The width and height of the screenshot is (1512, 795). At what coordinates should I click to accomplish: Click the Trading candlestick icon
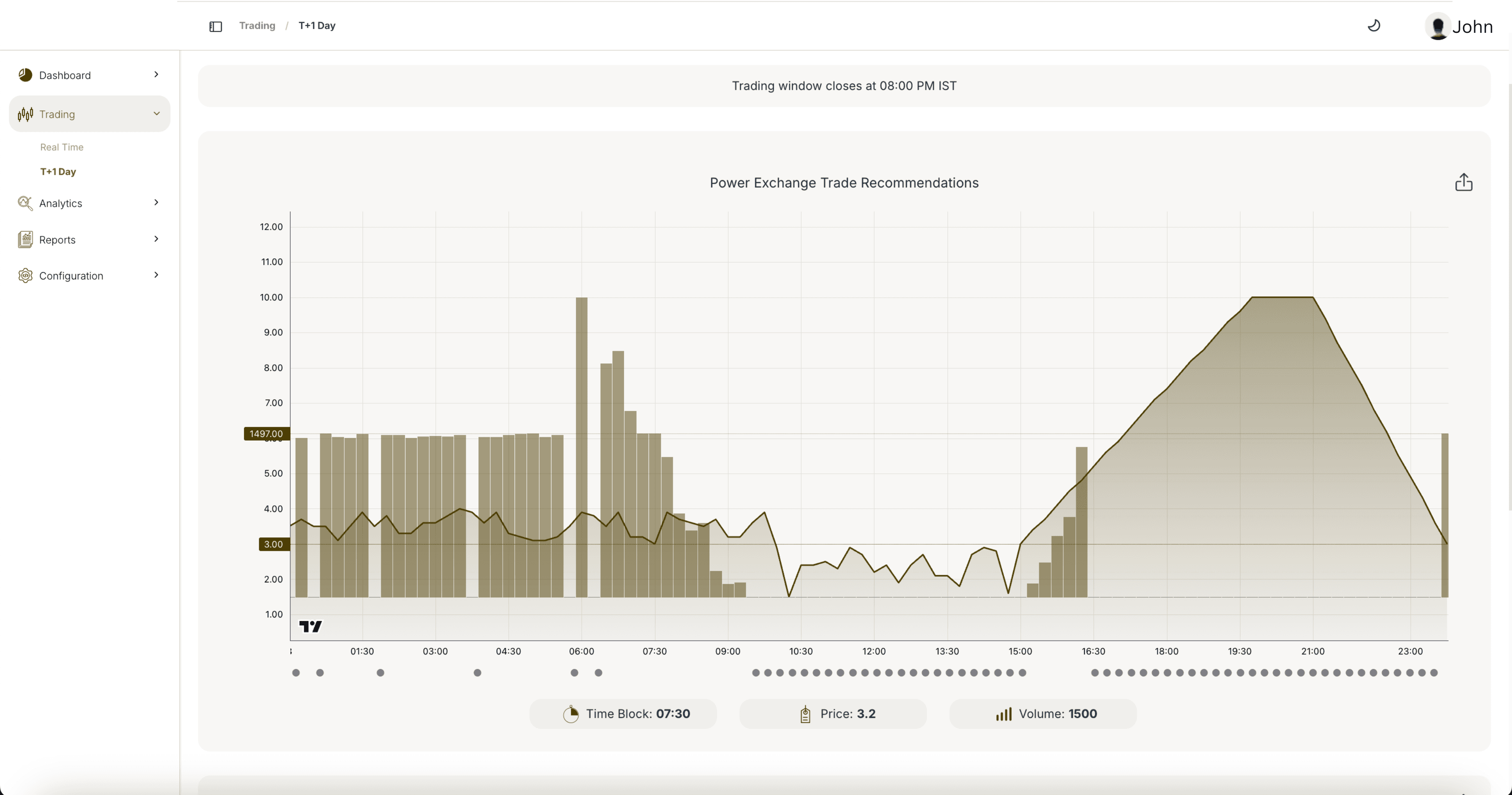pos(25,114)
